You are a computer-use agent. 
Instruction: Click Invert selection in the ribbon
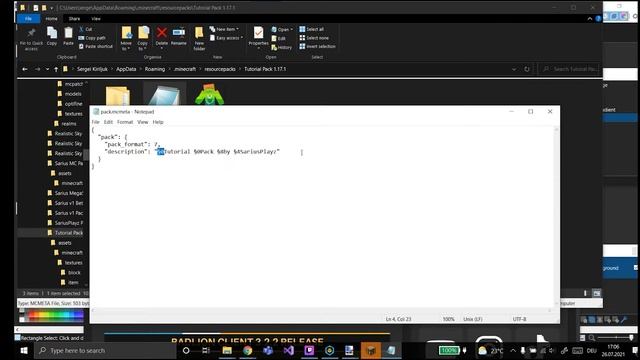(x=318, y=47)
